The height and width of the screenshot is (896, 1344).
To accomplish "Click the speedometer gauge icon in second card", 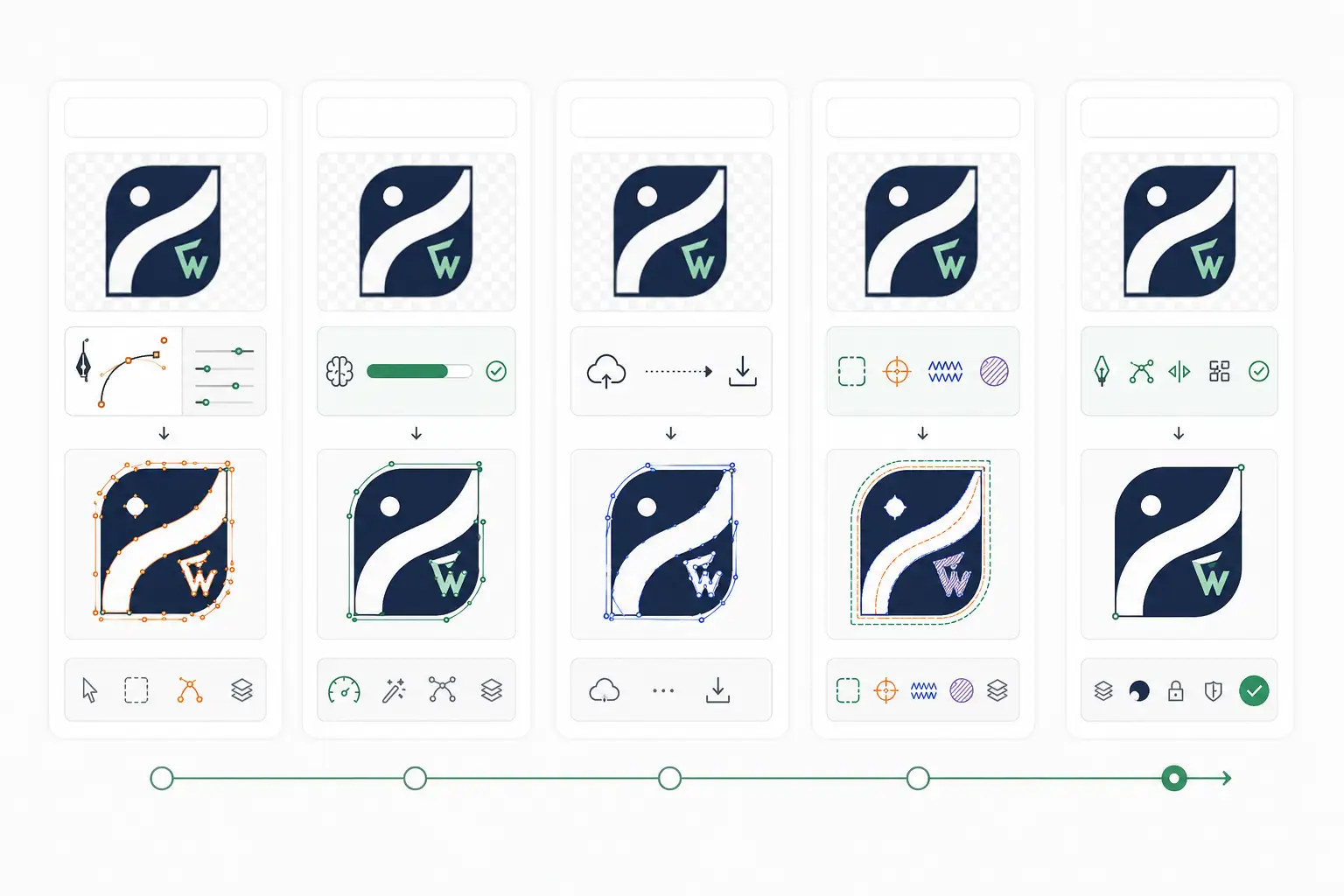I will tap(344, 690).
